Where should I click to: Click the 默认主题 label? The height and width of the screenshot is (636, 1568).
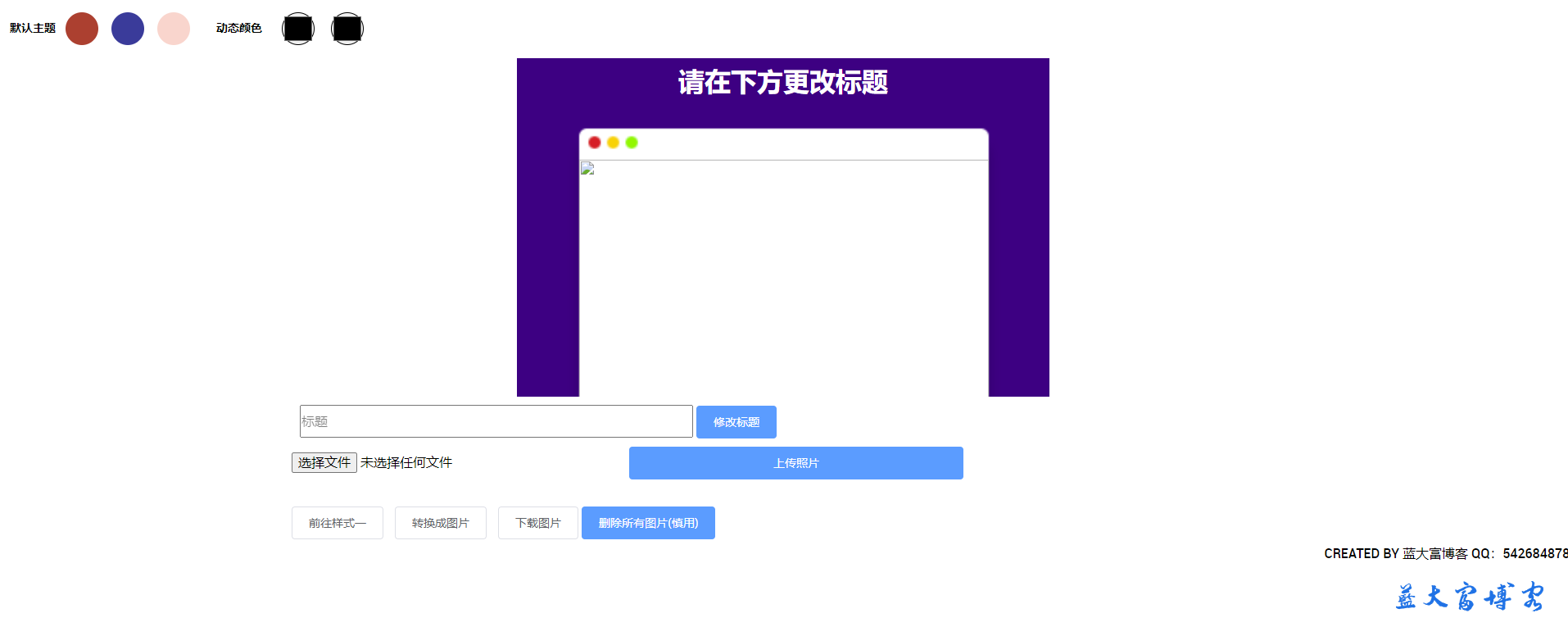[33, 29]
